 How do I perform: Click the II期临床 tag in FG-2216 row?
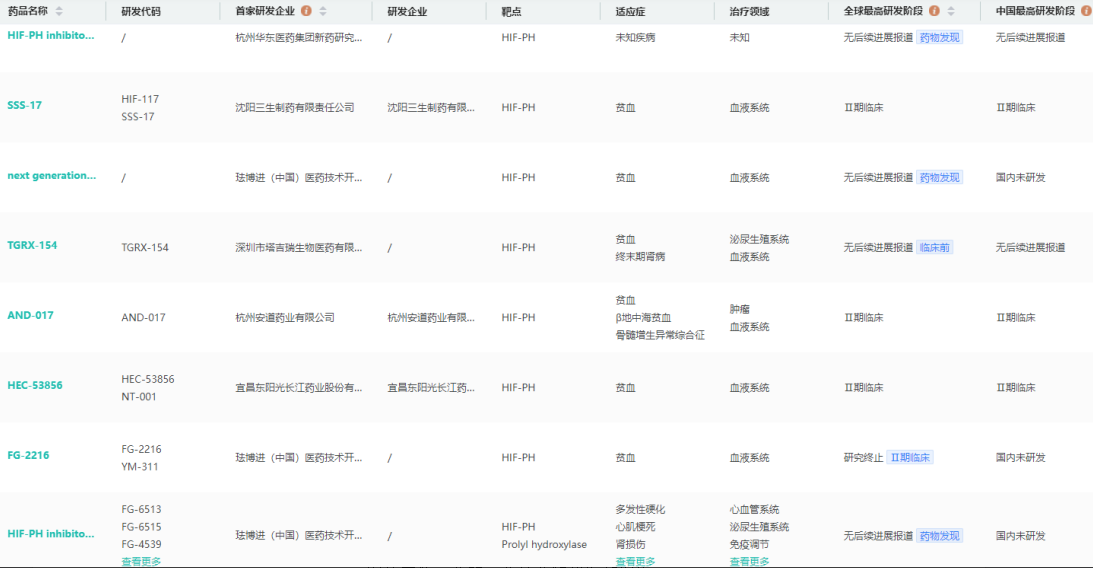coord(910,458)
